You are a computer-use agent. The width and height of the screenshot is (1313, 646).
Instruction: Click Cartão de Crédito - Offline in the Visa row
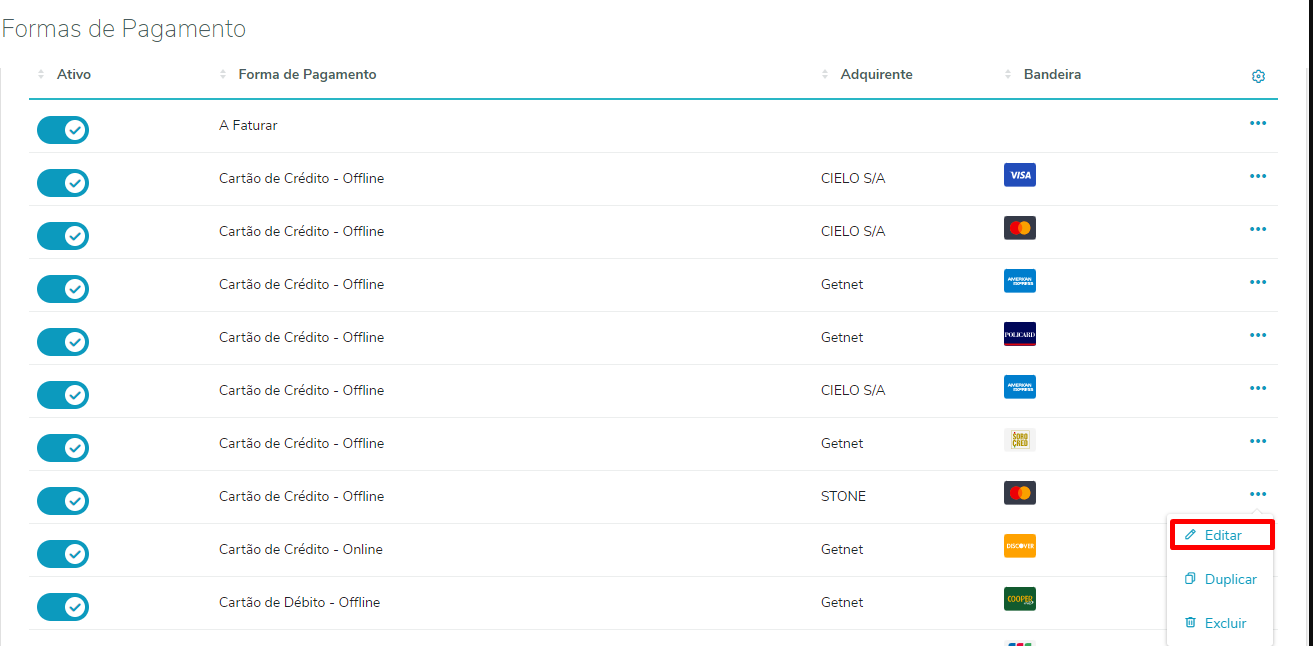tap(301, 178)
